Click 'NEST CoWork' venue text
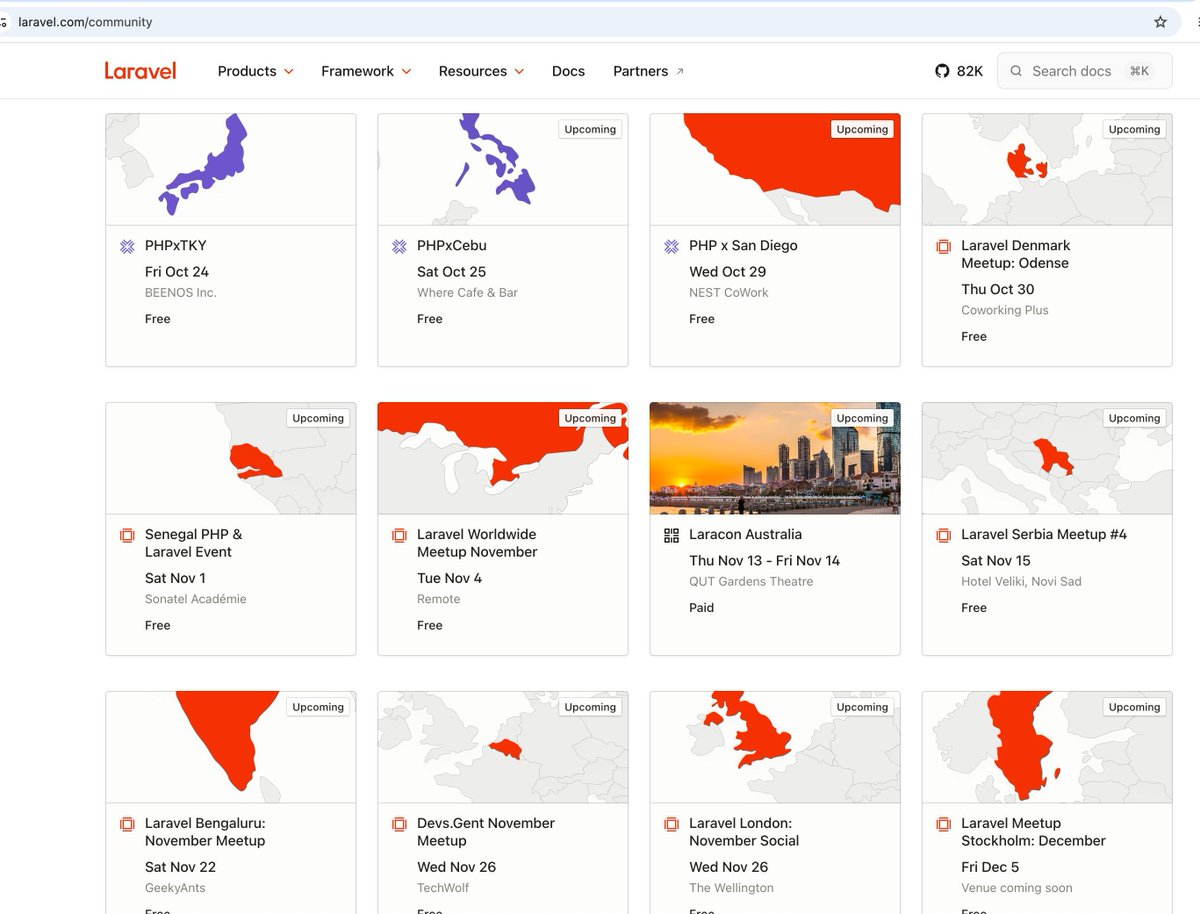This screenshot has width=1200, height=914. [727, 293]
